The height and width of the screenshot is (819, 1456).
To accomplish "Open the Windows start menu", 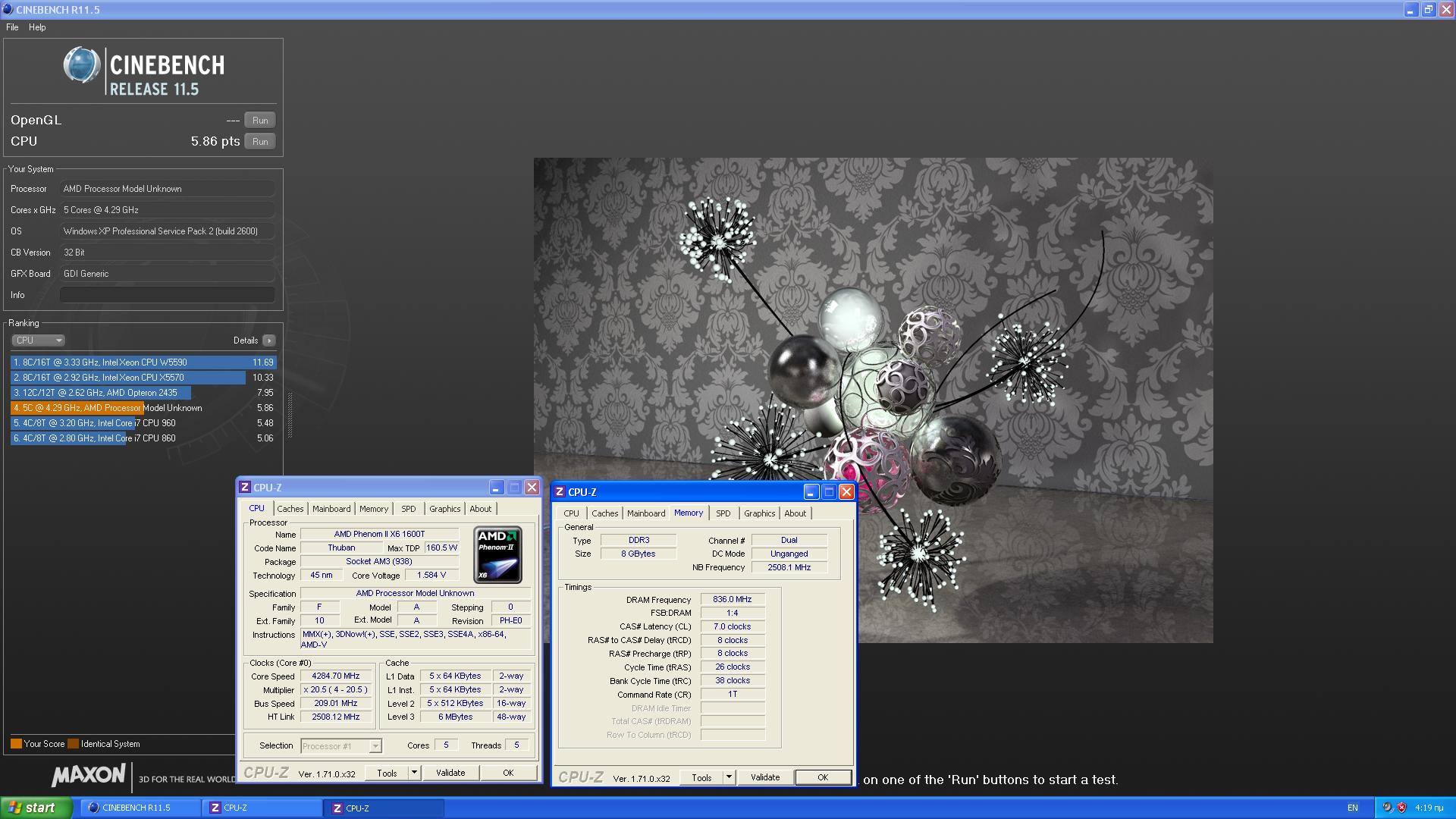I will pyautogui.click(x=36, y=808).
